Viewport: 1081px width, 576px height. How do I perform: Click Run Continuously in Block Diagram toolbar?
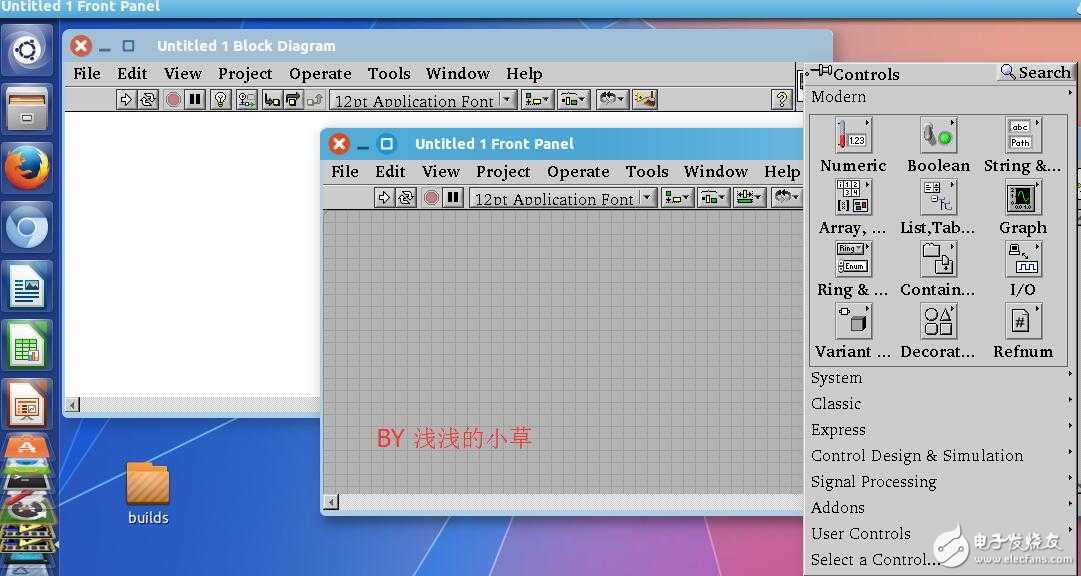coord(148,100)
